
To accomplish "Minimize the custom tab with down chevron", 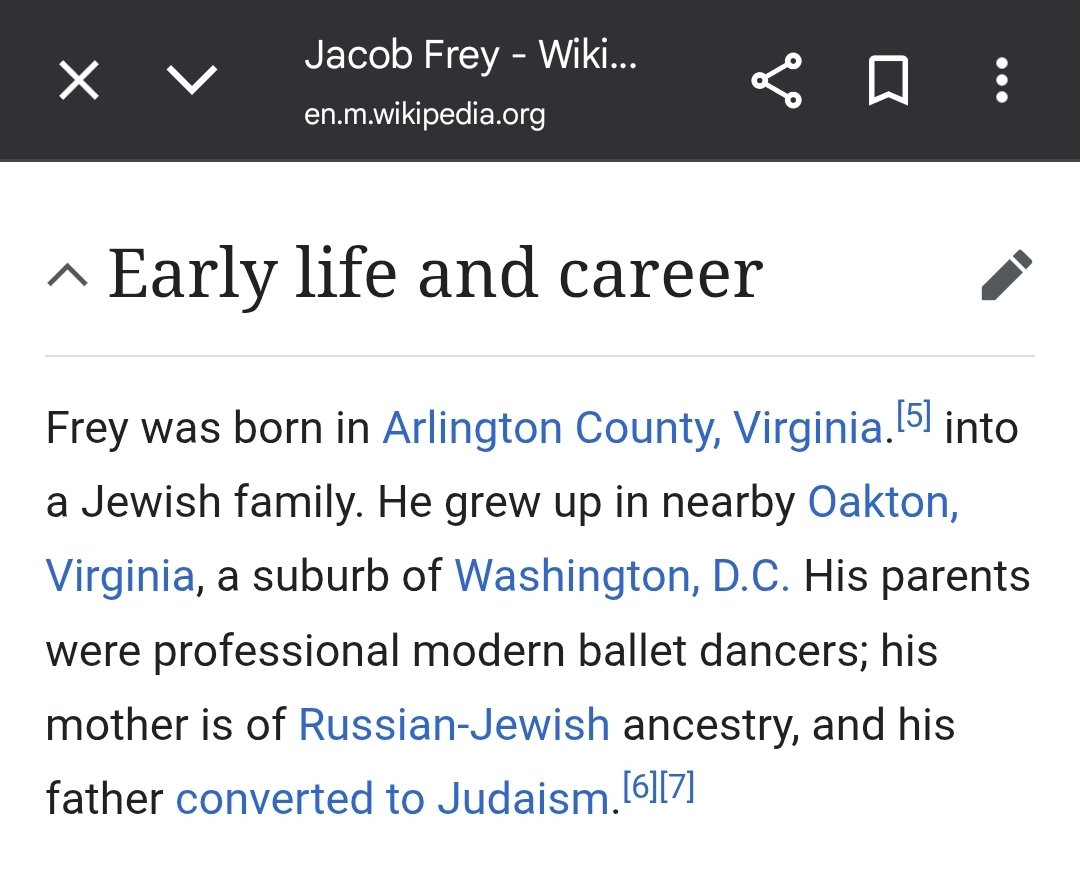I will coord(192,80).
